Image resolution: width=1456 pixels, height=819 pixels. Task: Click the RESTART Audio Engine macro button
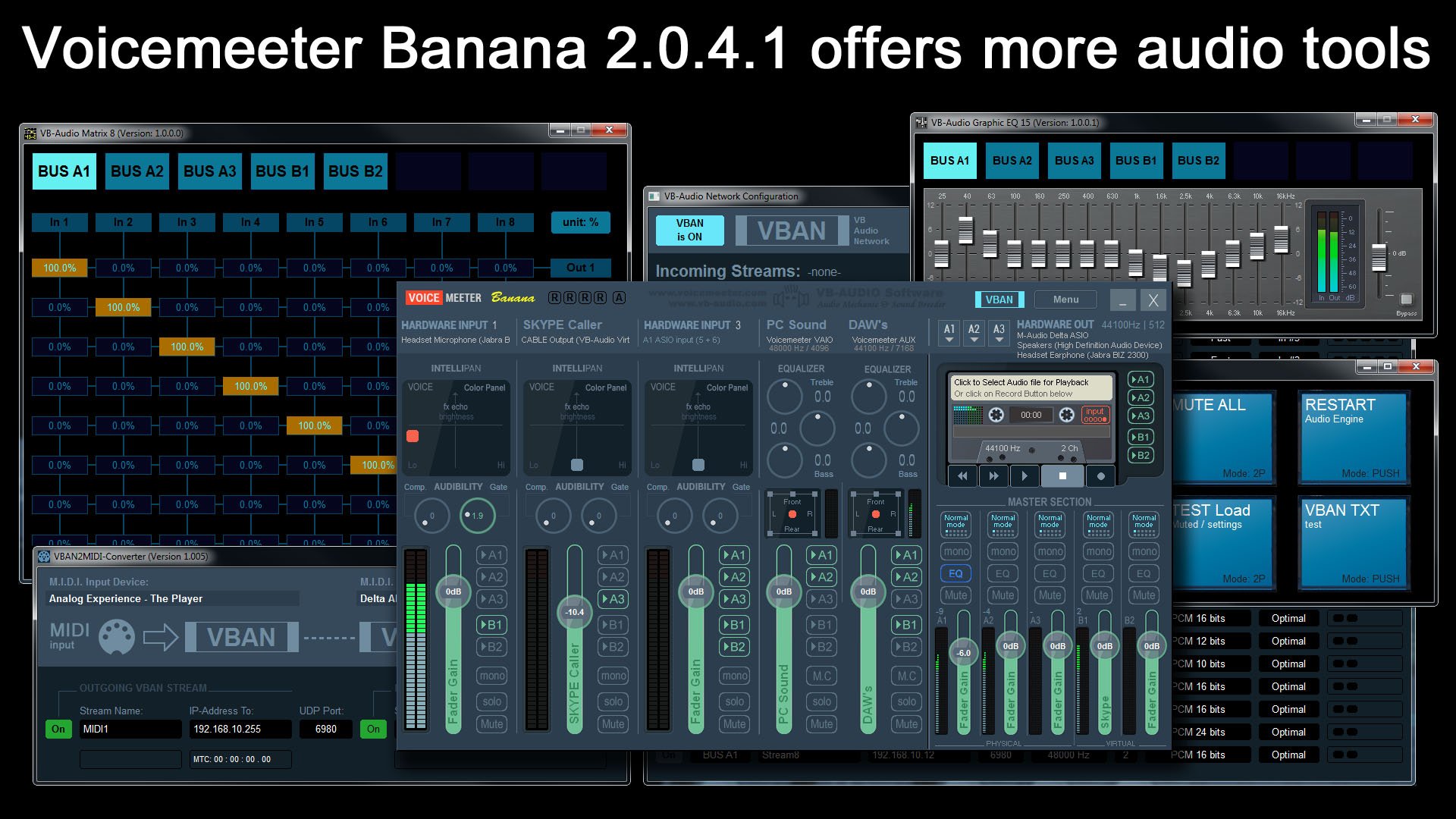(1354, 438)
